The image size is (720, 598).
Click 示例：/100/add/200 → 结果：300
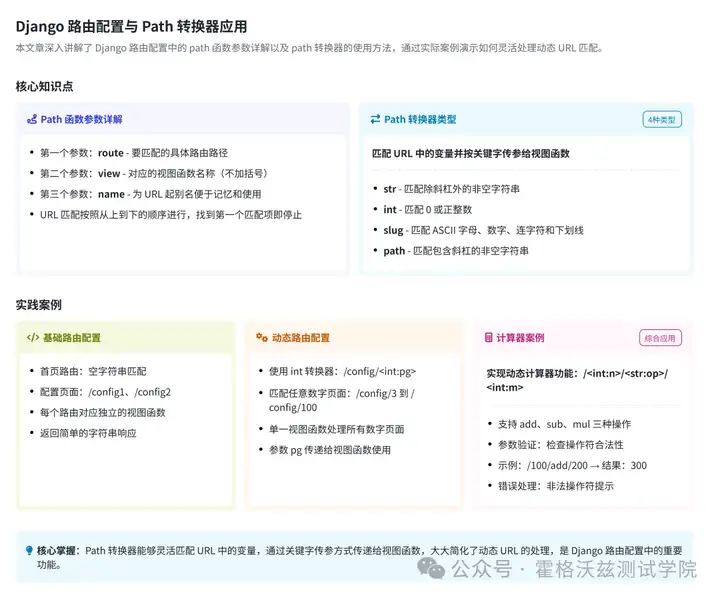pyautogui.click(x=572, y=465)
